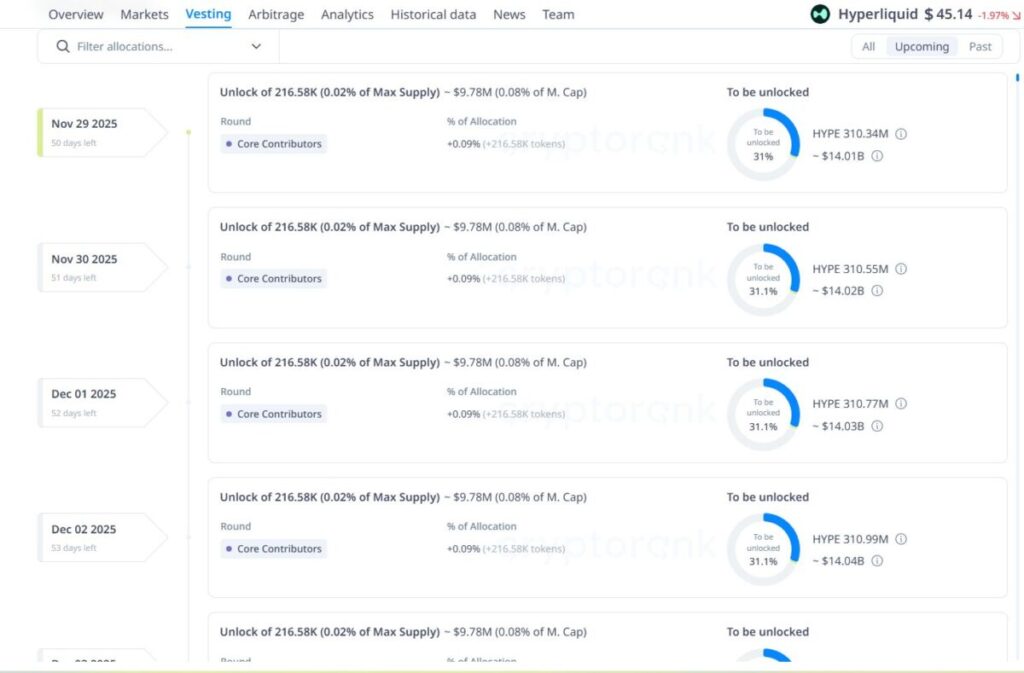Click info icon beside ~$14.04B value
Viewport: 1024px width, 673px height.
[877, 561]
